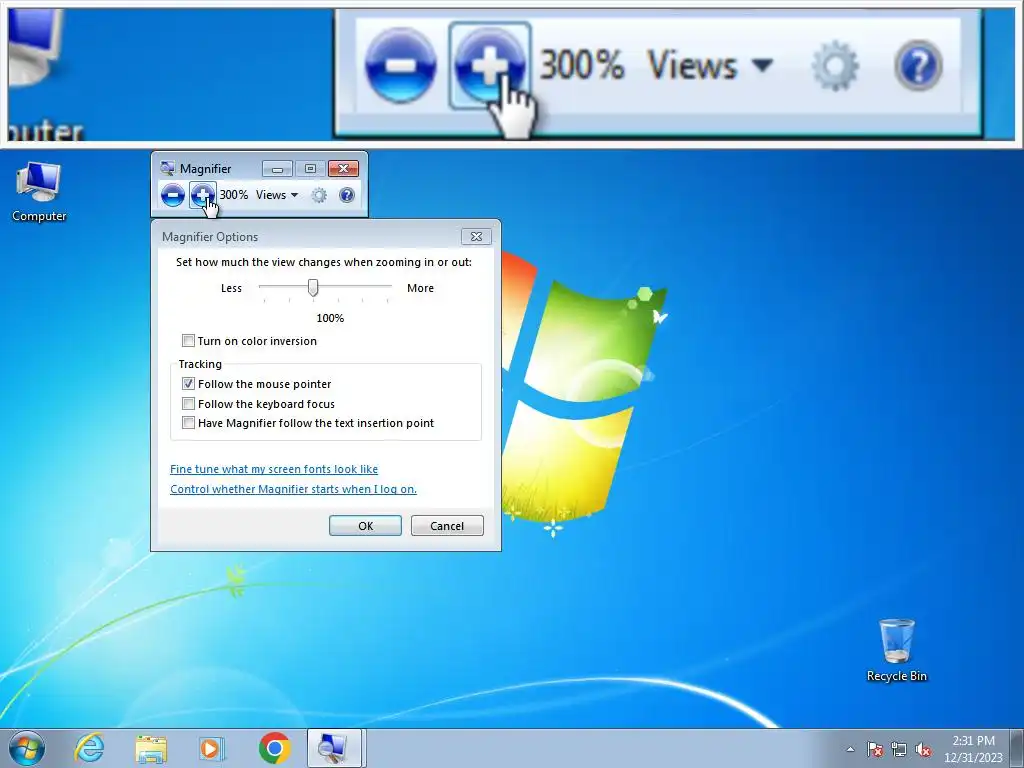Expand the Views dropdown in Magnifier
Image resolution: width=1024 pixels, height=768 pixels.
pyautogui.click(x=277, y=195)
